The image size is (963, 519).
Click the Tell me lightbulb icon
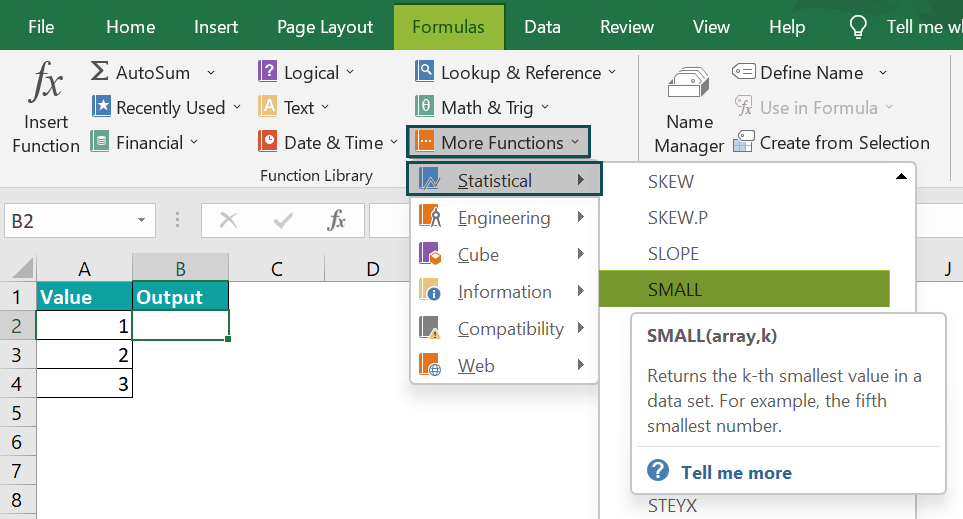coord(857,27)
